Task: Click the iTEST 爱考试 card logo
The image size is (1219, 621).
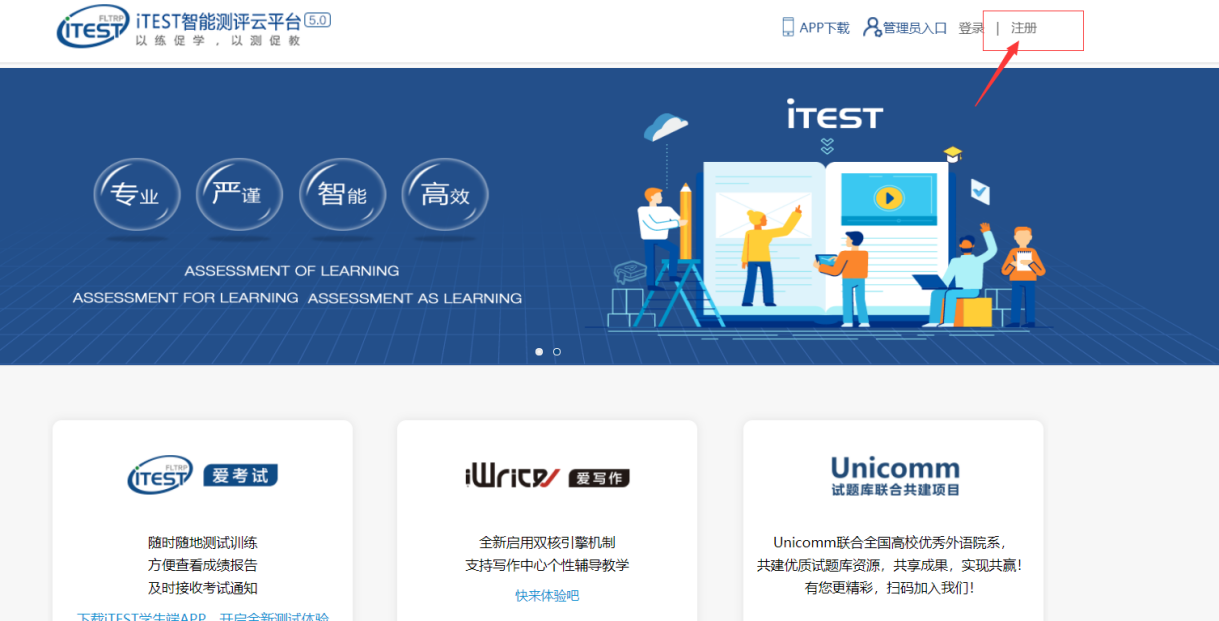Action: pos(202,476)
